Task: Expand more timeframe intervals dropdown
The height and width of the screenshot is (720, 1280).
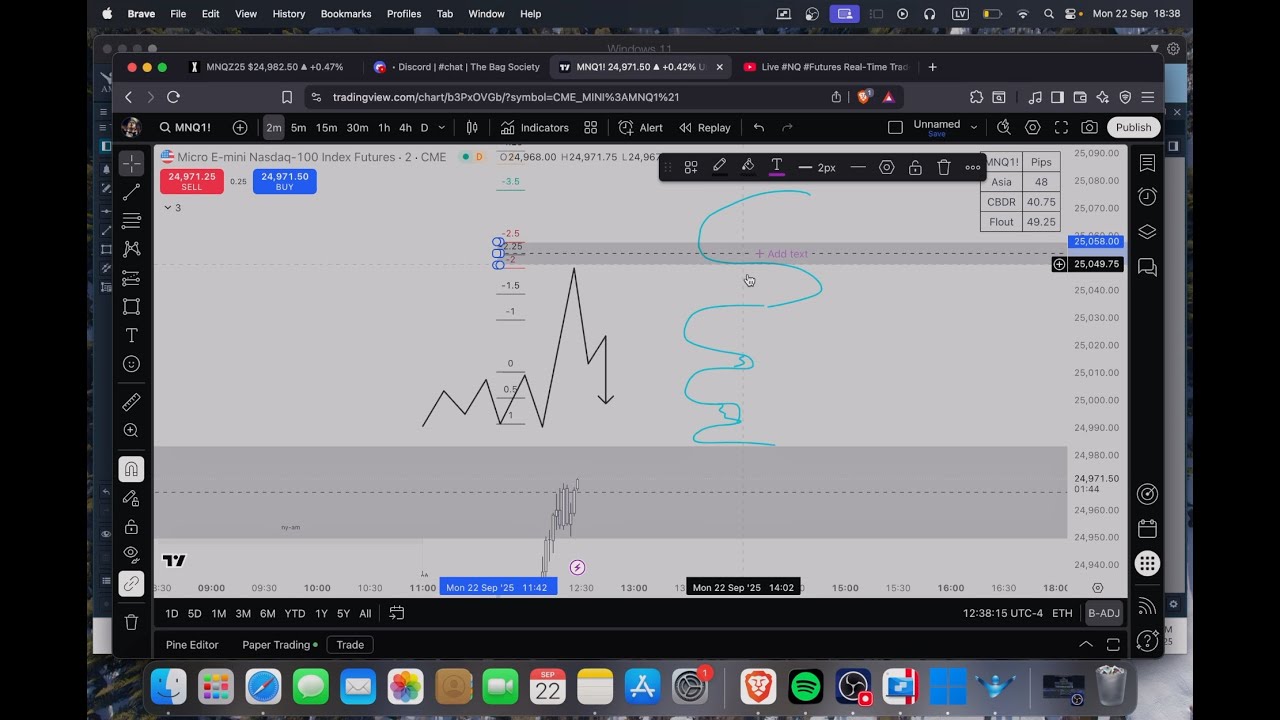Action: 441,128
